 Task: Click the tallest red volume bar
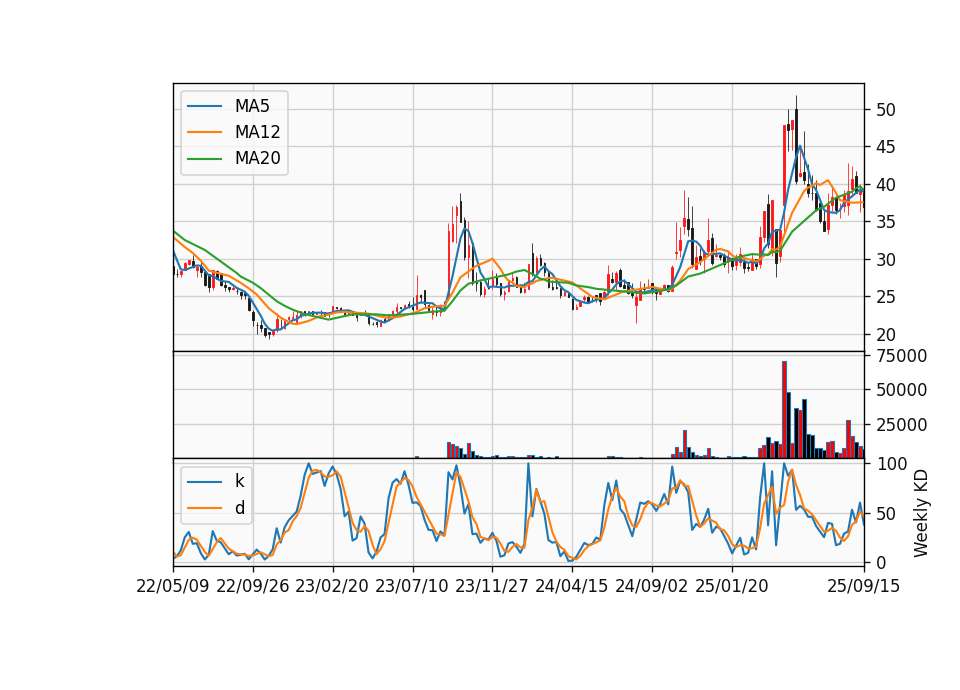click(784, 410)
